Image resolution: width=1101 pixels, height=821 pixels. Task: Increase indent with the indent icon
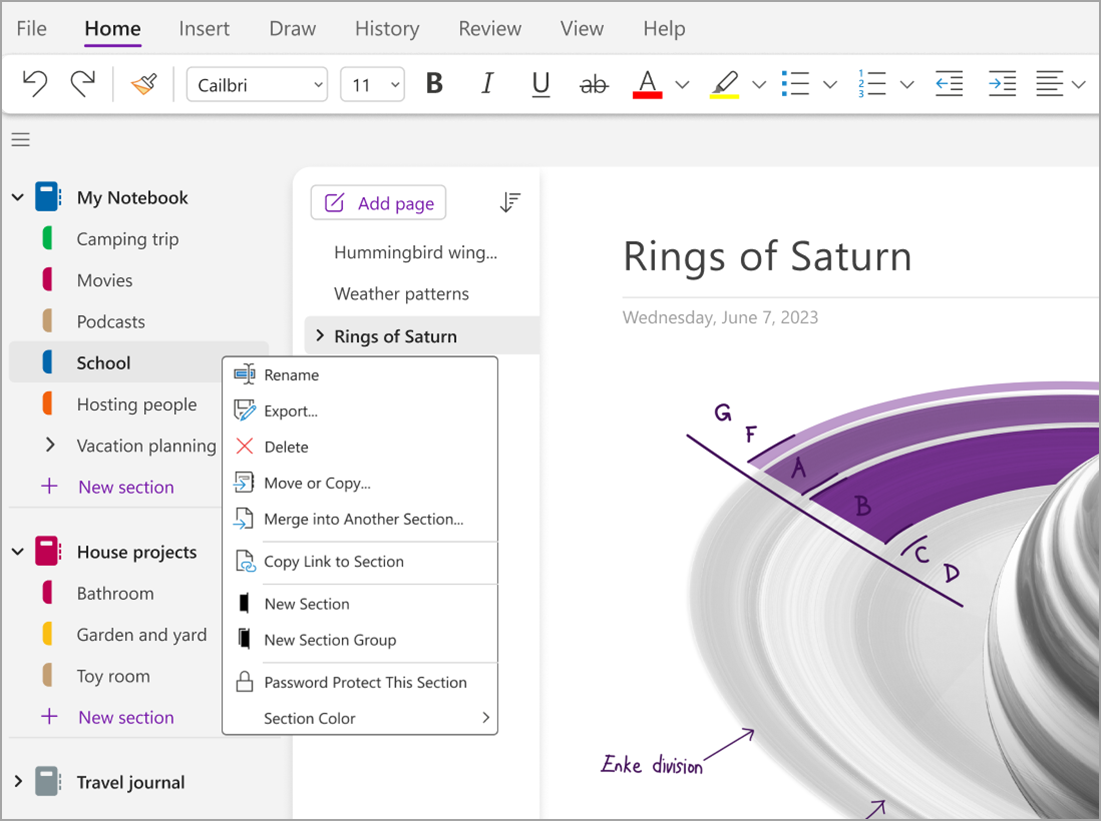(x=1001, y=84)
